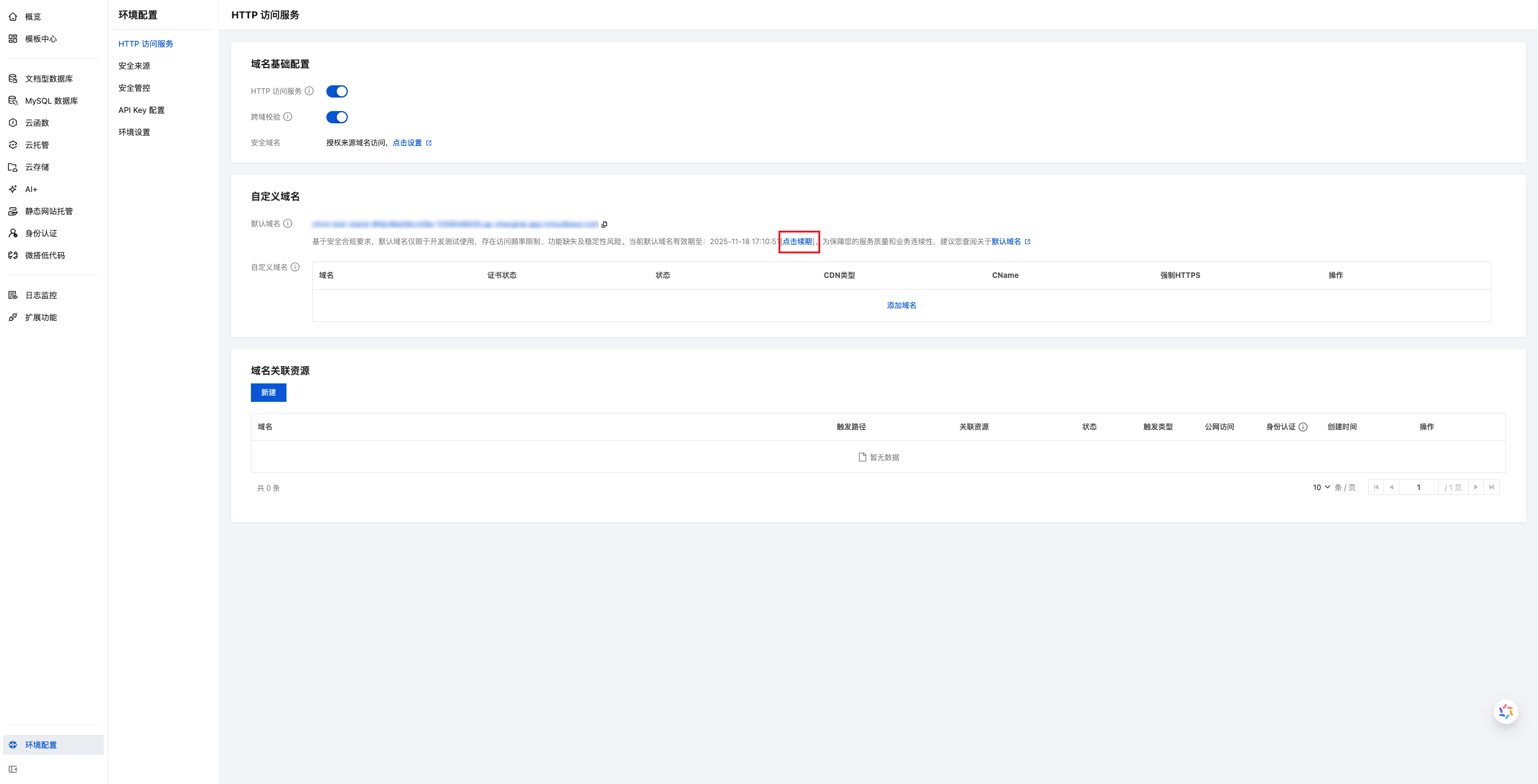Click the 添加域名 link
This screenshot has width=1538, height=784.
tap(901, 306)
